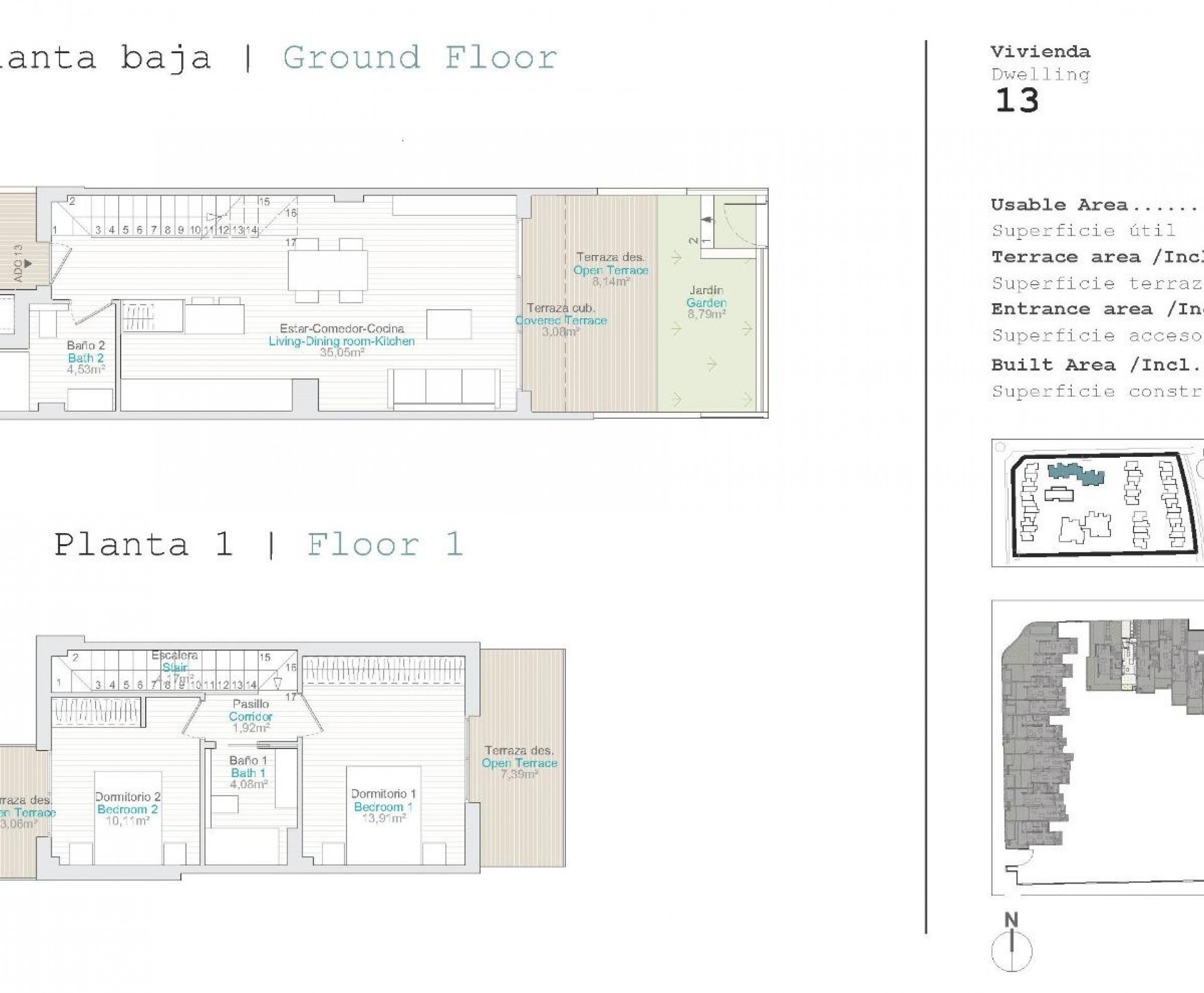Click the '13,91m²' area value
1204x993 pixels.
click(x=384, y=818)
